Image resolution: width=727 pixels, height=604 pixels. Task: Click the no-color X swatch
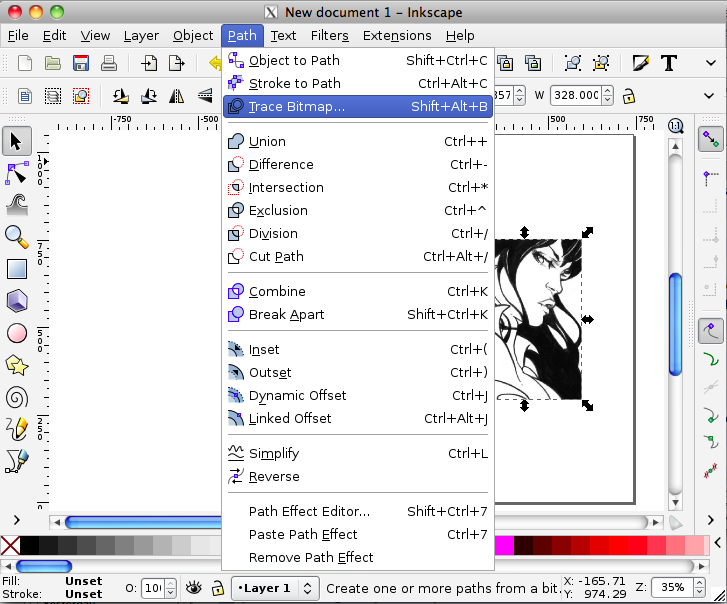click(x=10, y=546)
